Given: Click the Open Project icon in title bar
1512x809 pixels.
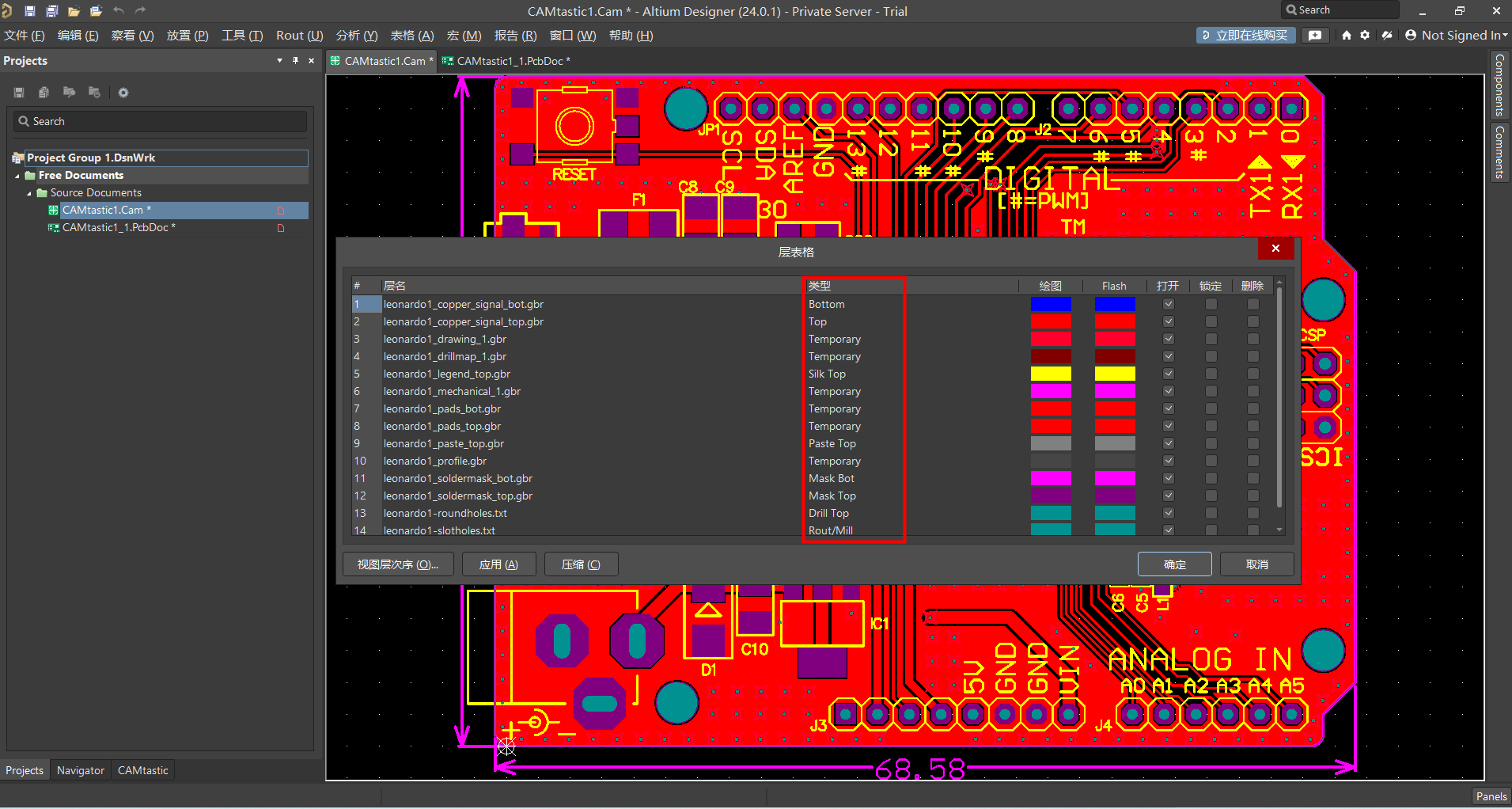Looking at the screenshot, I should (96, 11).
